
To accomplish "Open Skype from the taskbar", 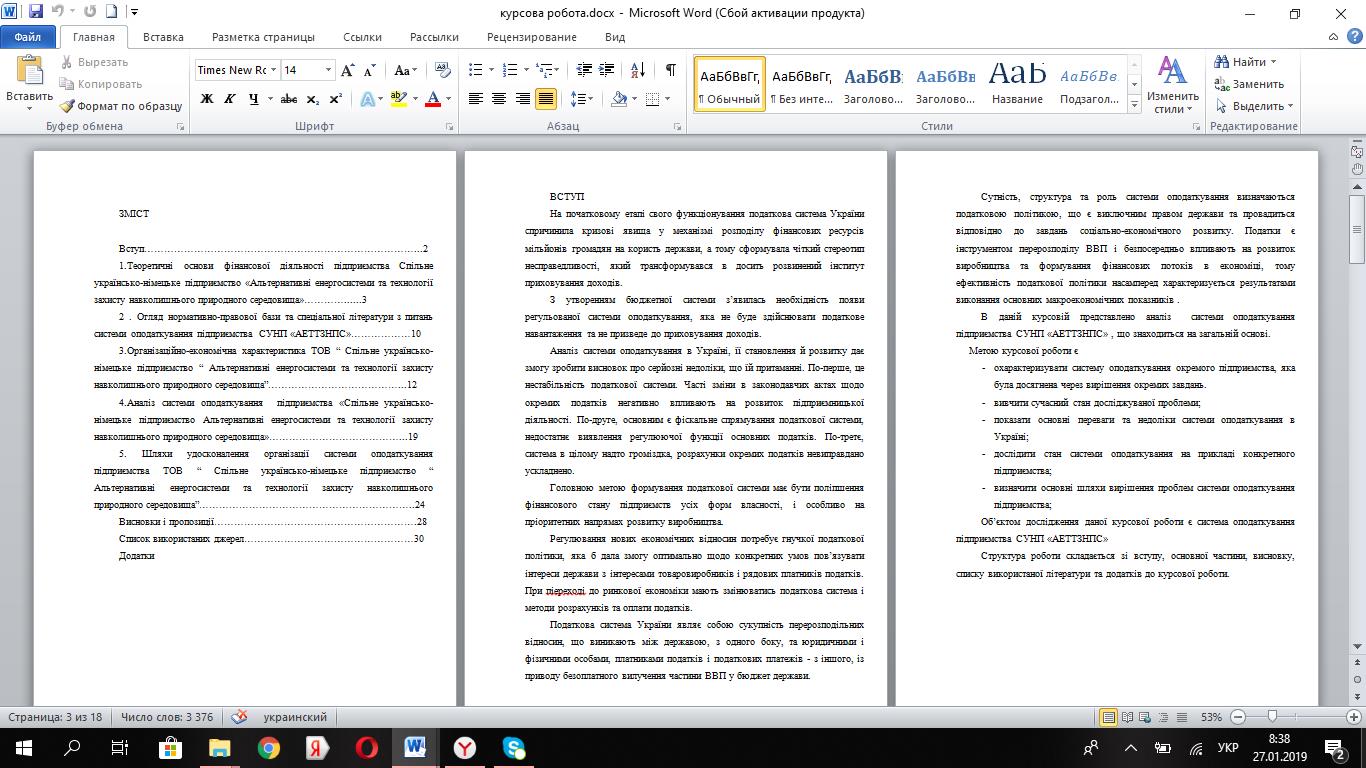I will tap(514, 747).
